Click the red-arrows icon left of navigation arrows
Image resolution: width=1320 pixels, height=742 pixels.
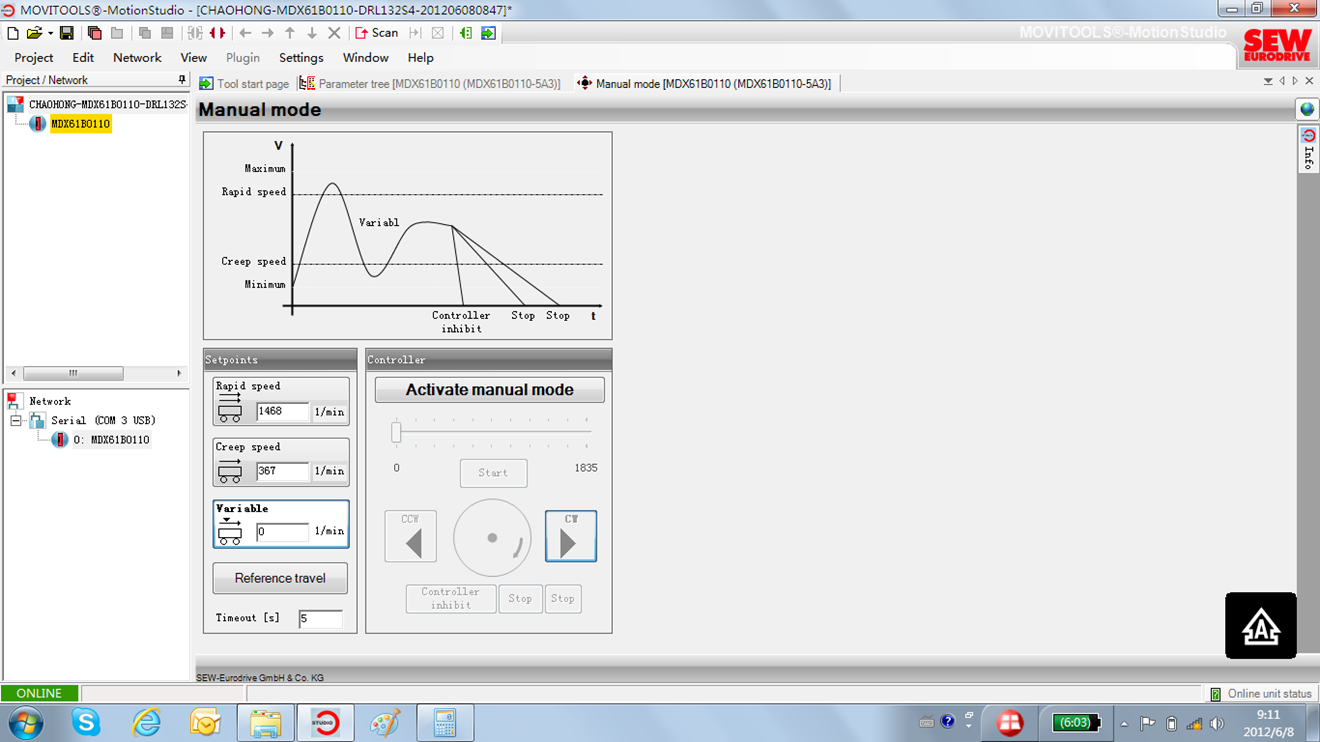click(217, 33)
